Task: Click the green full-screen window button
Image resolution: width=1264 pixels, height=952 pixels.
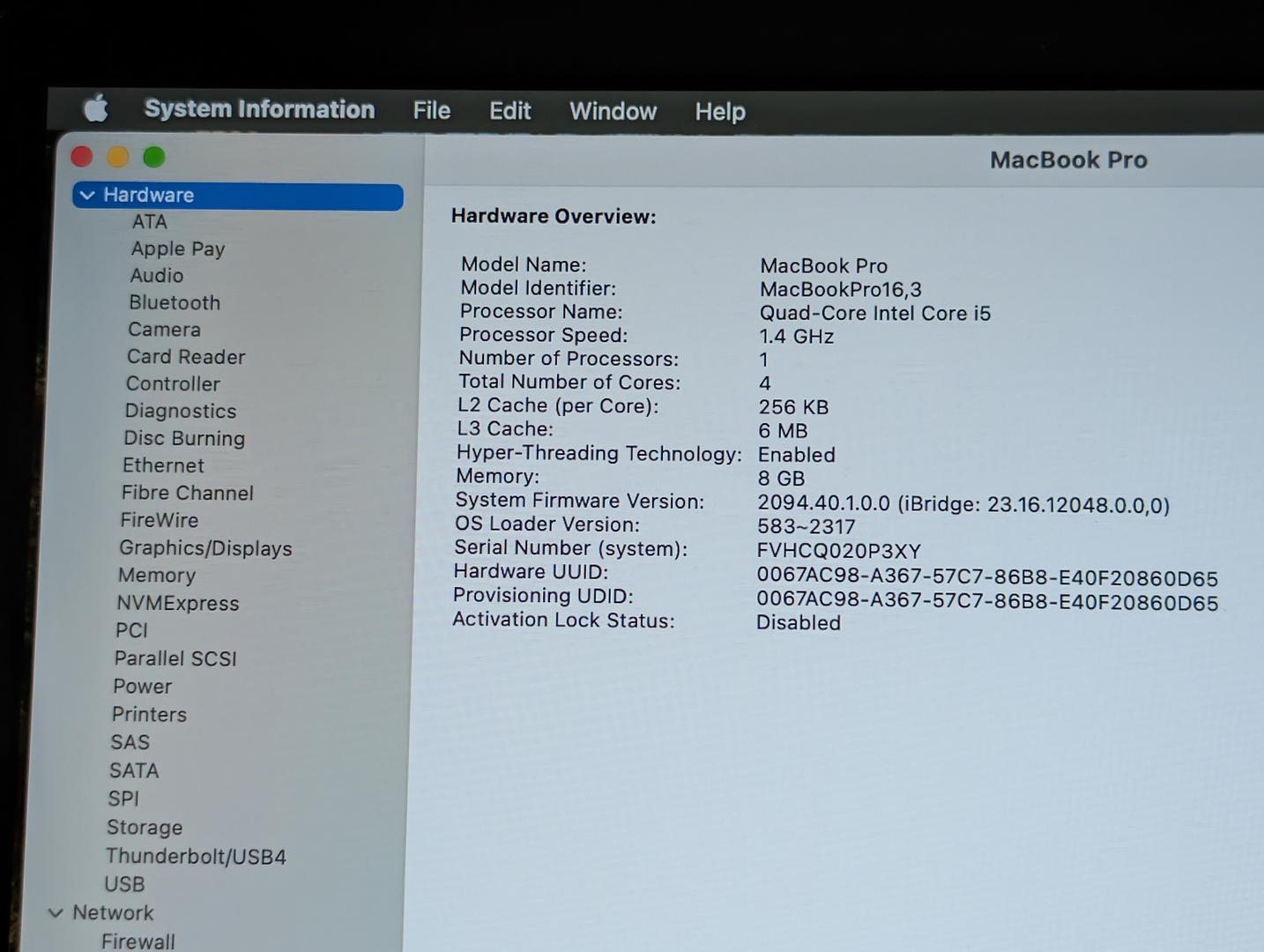Action: 154,158
